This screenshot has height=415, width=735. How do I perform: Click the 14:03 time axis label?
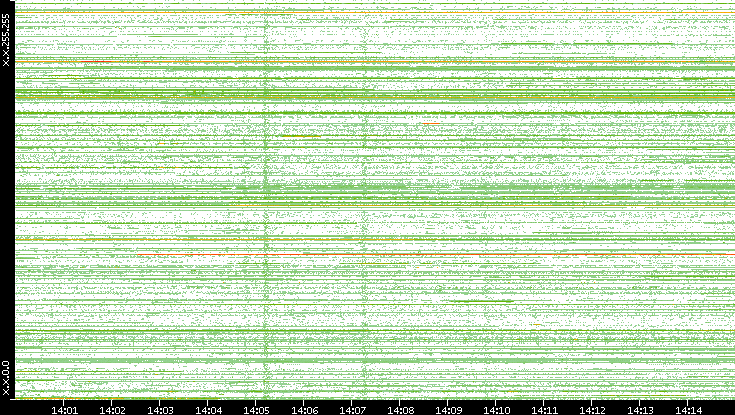160,410
